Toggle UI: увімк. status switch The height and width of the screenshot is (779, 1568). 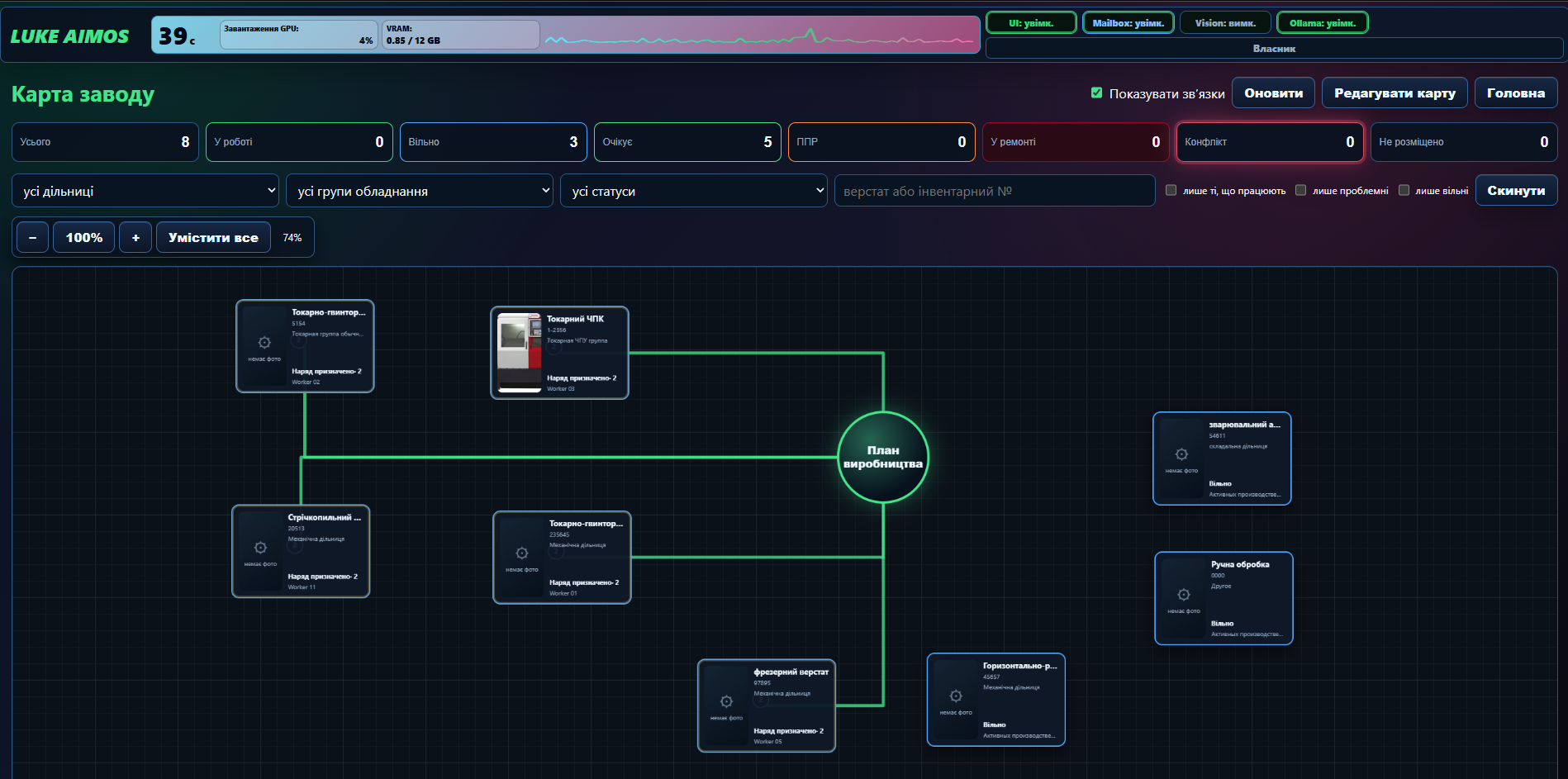click(x=1031, y=23)
